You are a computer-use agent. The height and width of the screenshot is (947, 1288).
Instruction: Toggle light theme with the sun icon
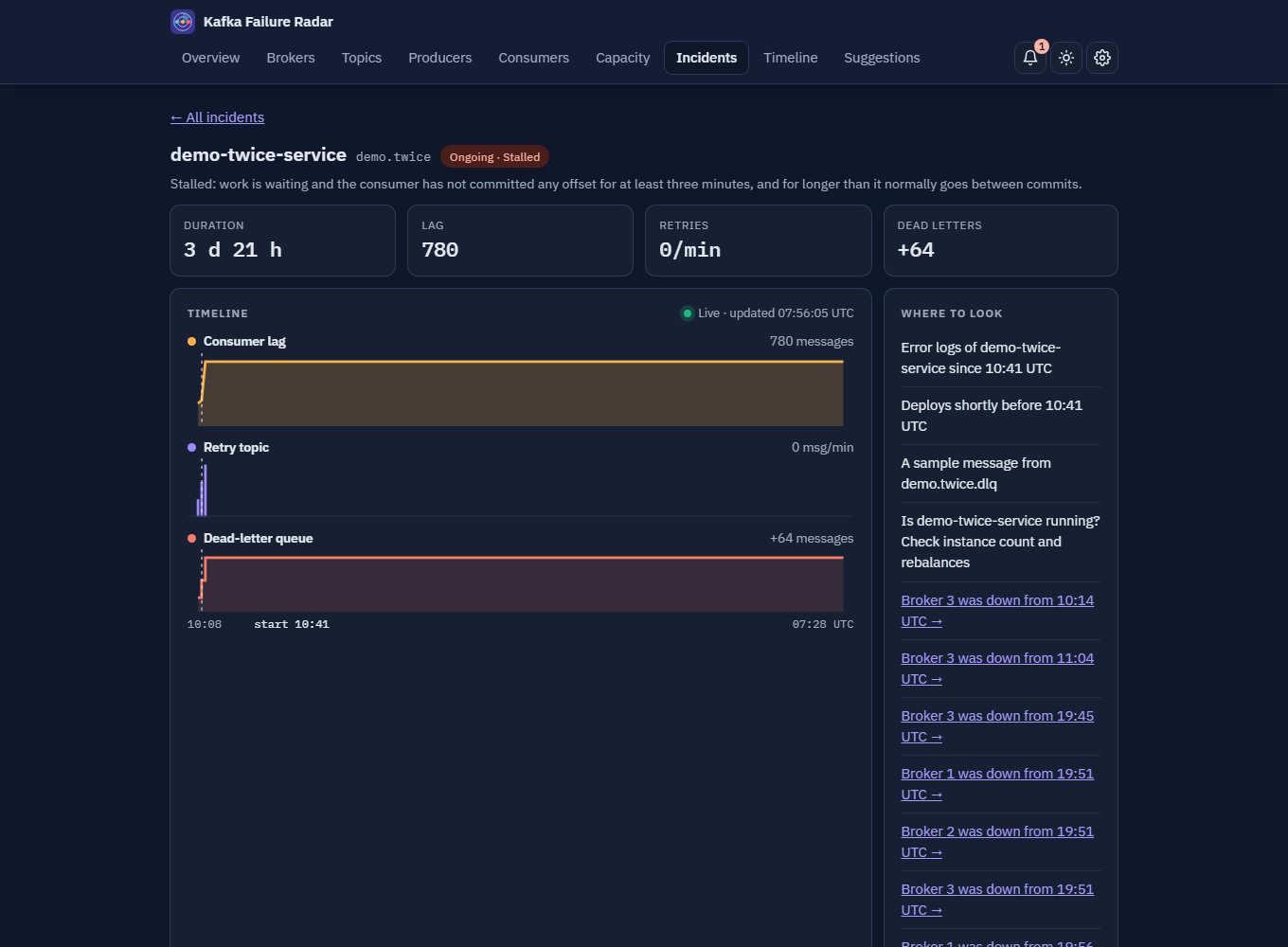[1066, 58]
